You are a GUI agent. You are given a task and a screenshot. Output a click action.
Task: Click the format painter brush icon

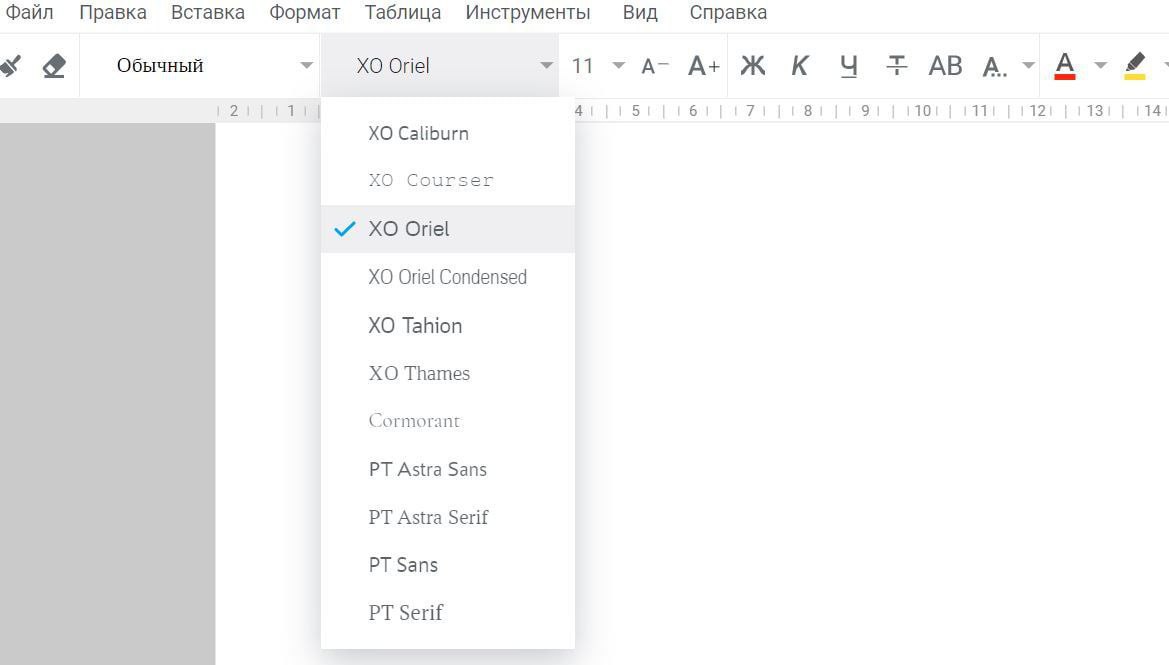tap(10, 66)
